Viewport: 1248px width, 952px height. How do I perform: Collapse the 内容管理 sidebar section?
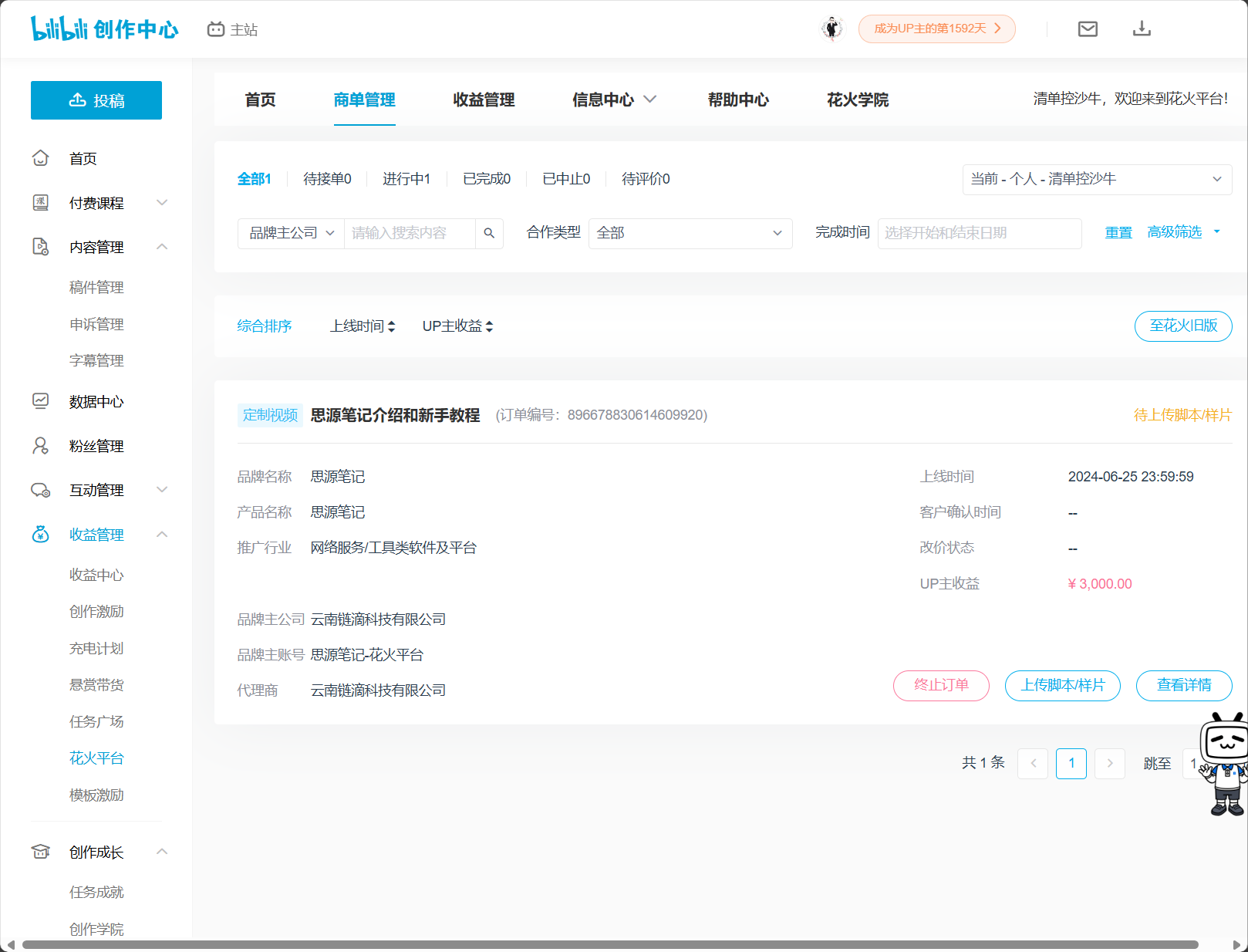[162, 247]
